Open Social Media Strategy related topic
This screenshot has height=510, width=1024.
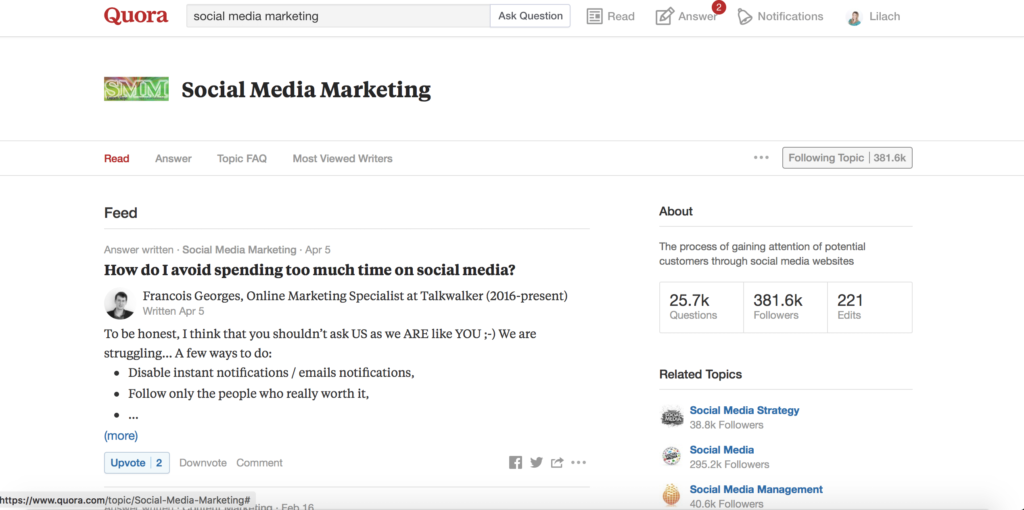pos(744,411)
